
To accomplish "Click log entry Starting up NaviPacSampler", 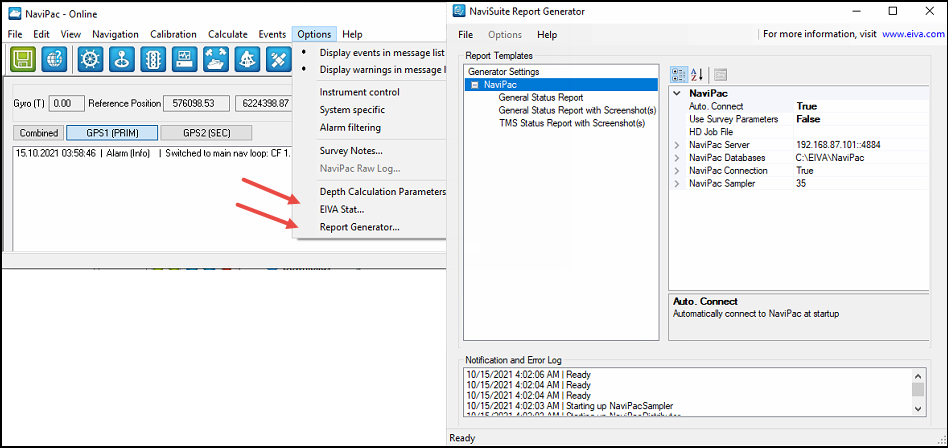I will coord(570,406).
